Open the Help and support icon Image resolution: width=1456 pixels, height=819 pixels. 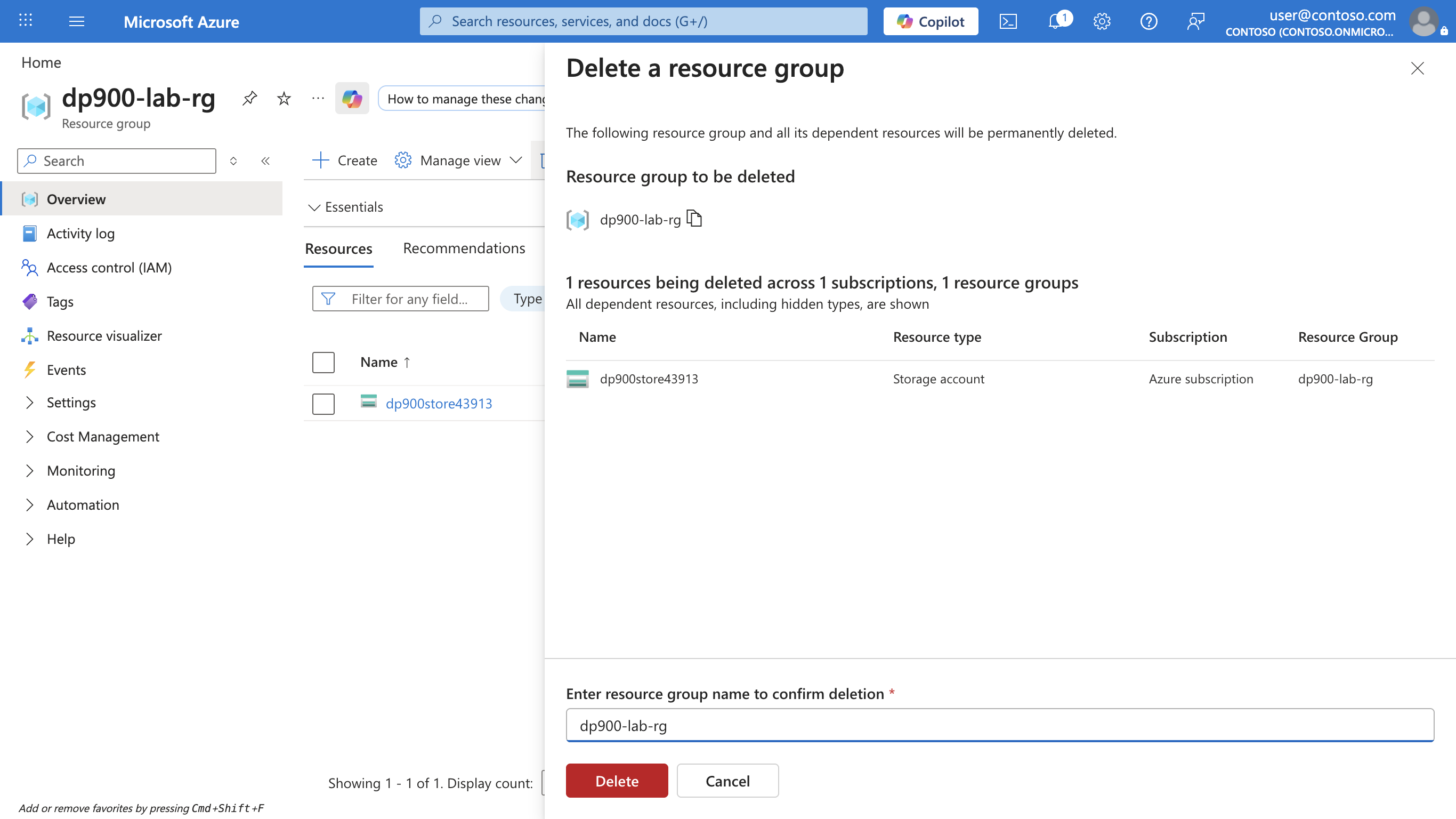(x=1148, y=21)
